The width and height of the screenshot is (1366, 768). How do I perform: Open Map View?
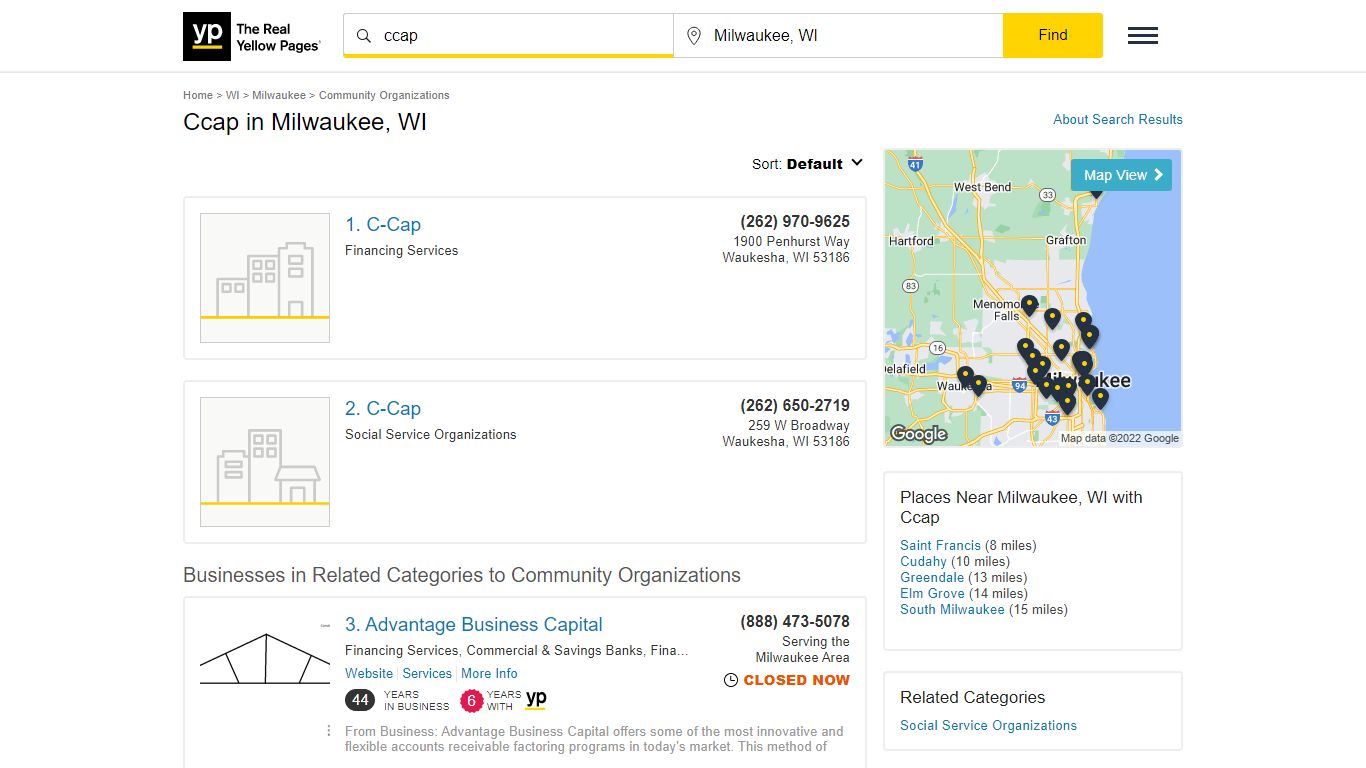(x=1121, y=175)
